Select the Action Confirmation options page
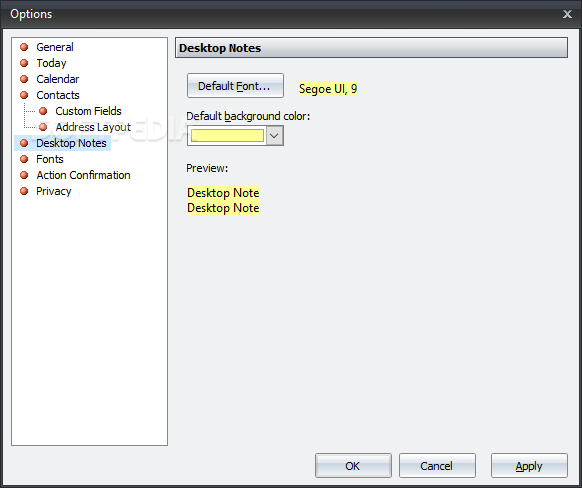Screen dimensions: 582x488 click(x=83, y=175)
